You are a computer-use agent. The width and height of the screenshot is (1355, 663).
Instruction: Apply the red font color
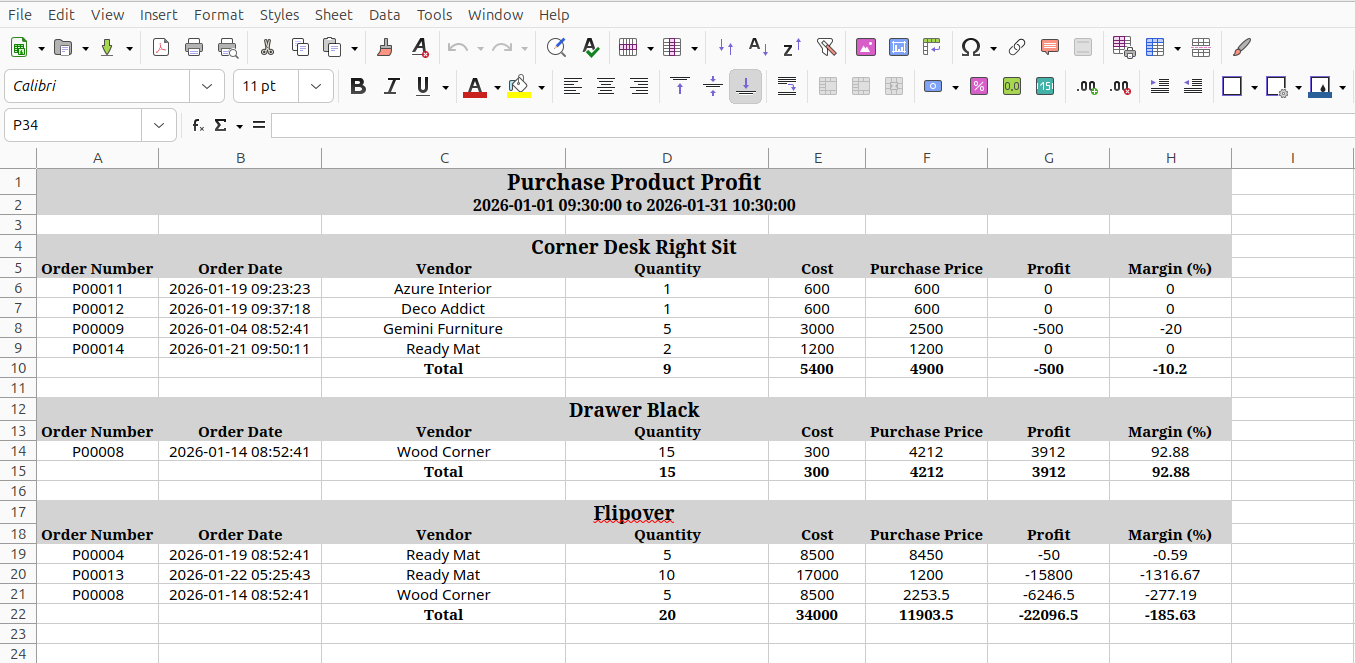[475, 86]
